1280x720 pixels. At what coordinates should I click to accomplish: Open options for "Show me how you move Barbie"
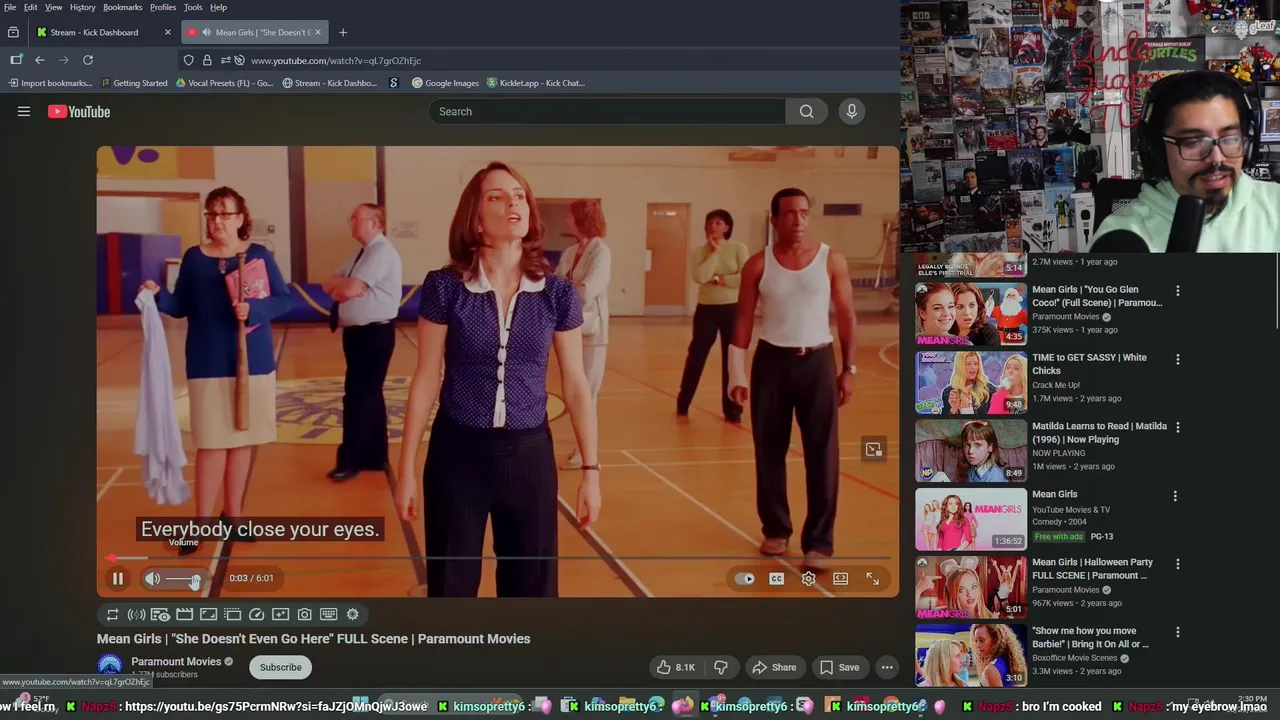tap(1178, 632)
